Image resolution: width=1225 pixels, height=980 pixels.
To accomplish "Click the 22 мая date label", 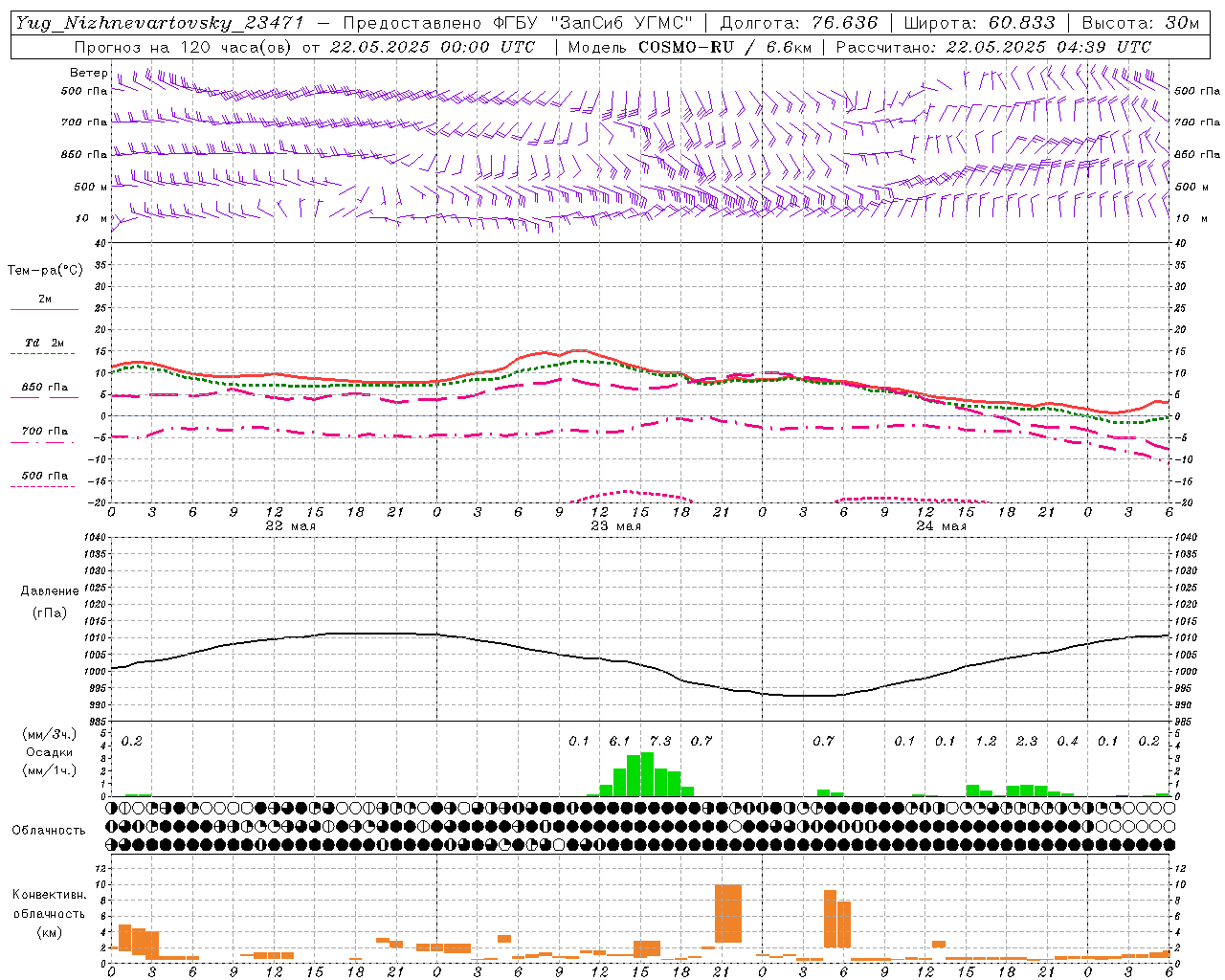I will (x=291, y=526).
